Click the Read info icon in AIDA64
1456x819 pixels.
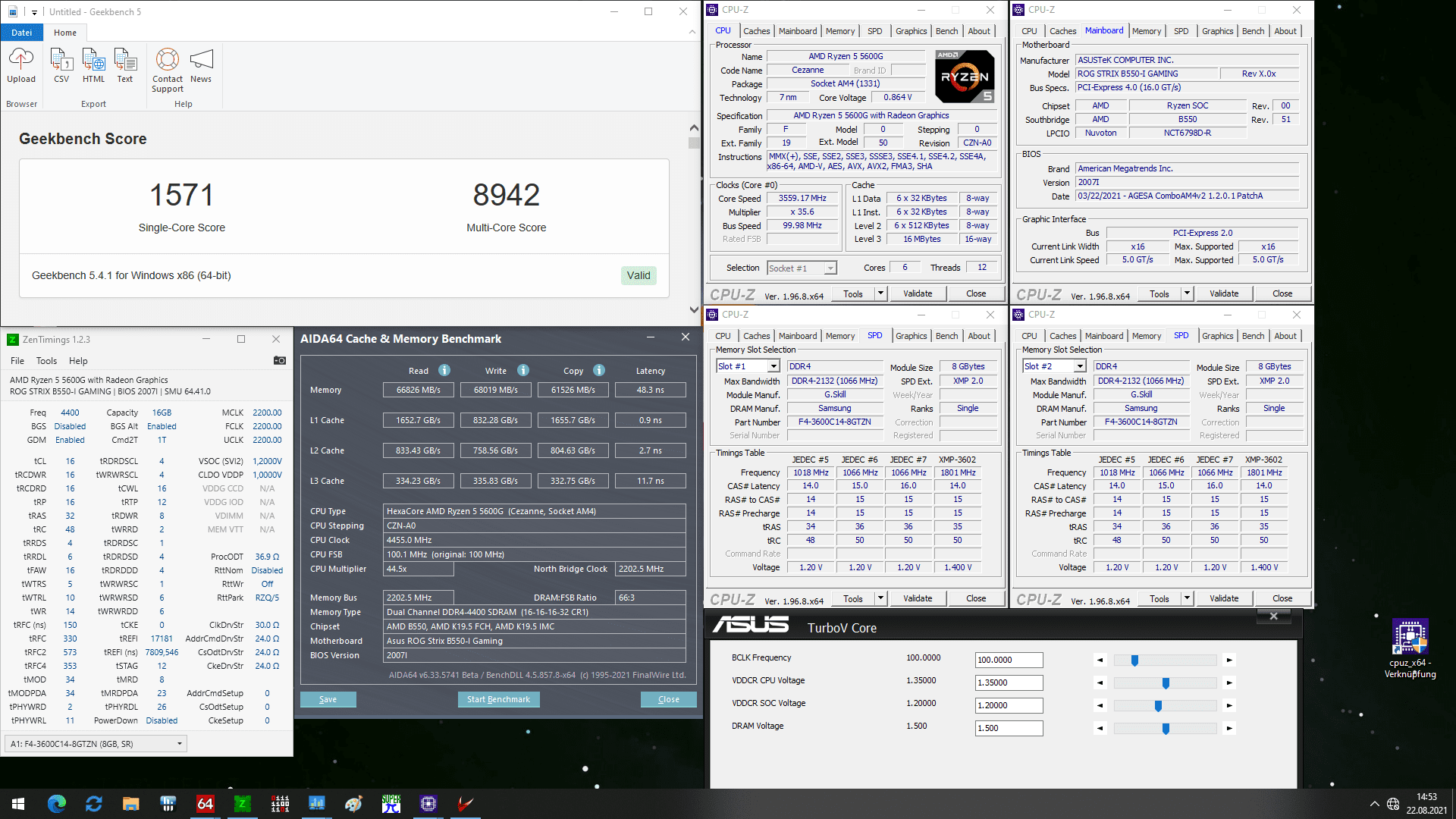click(x=444, y=370)
